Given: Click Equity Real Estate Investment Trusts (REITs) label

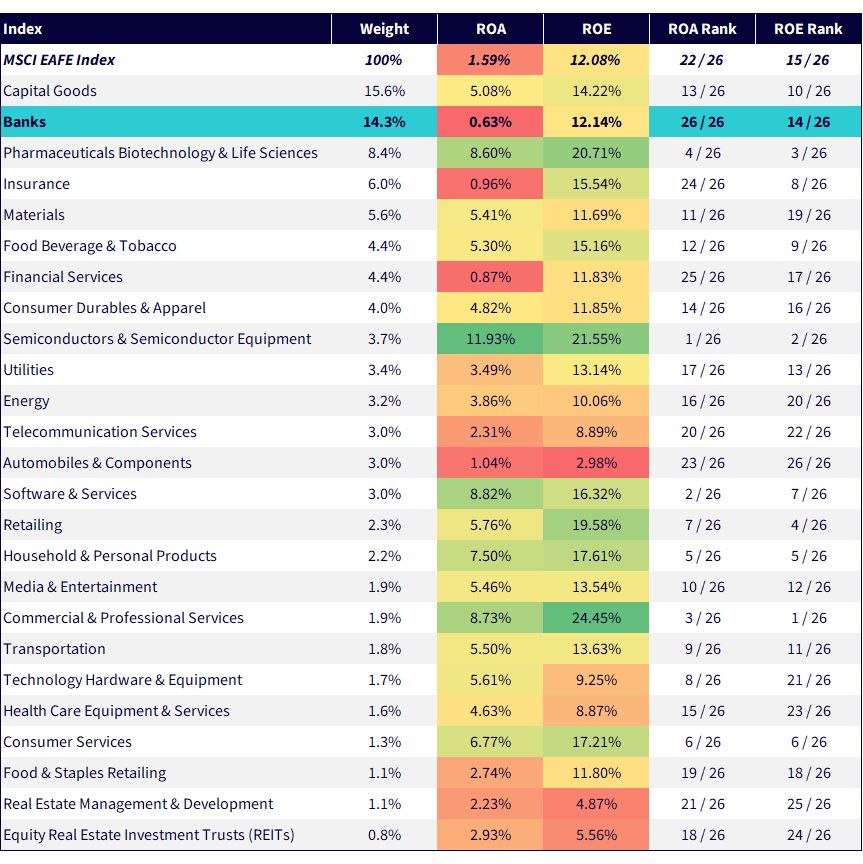Looking at the screenshot, I should tap(149, 835).
